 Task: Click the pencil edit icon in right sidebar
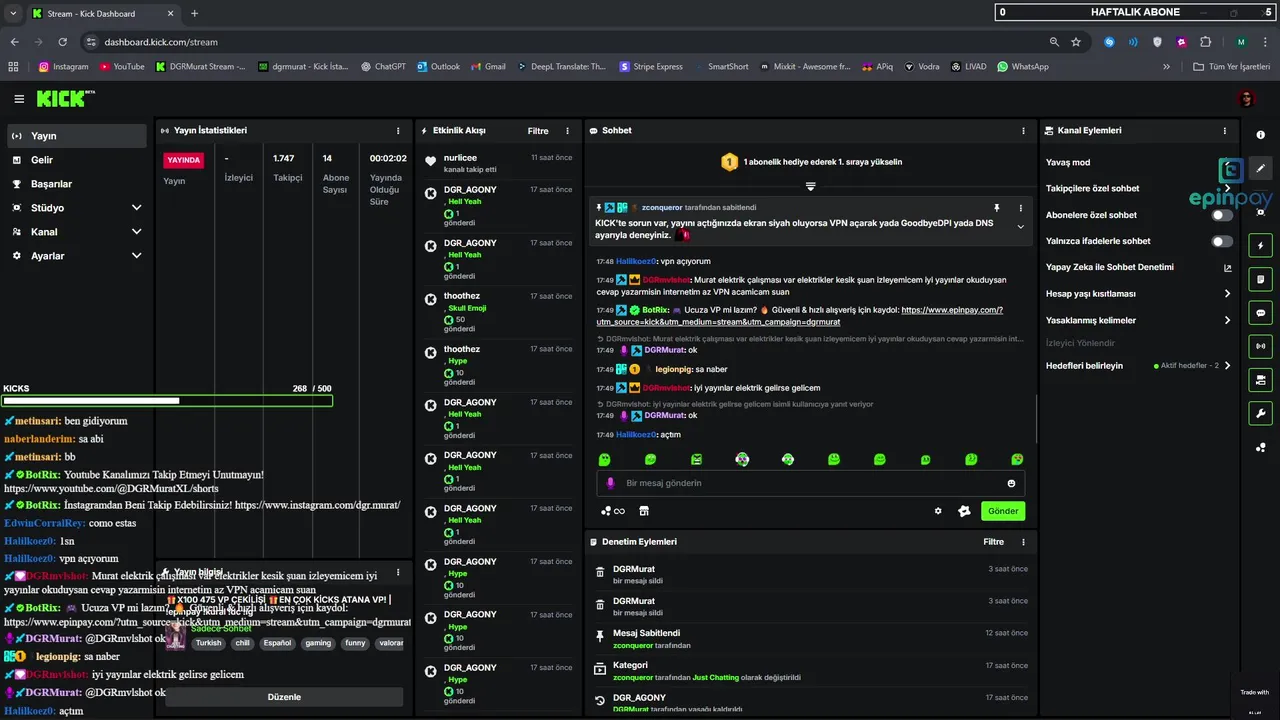pos(1260,169)
